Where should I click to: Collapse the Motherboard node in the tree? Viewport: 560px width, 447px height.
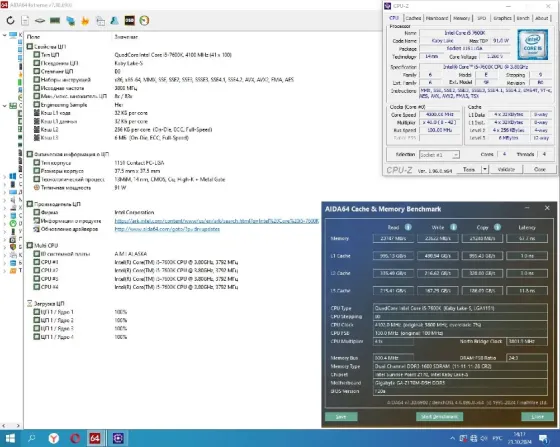[x=4, y=106]
